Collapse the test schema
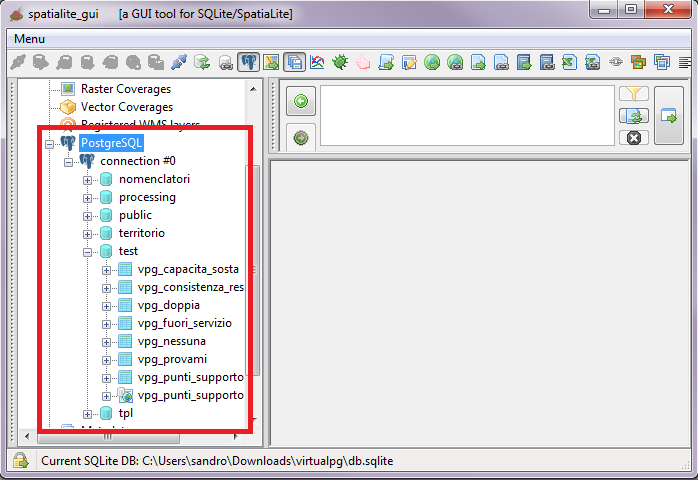The height and width of the screenshot is (480, 698). pos(87,252)
